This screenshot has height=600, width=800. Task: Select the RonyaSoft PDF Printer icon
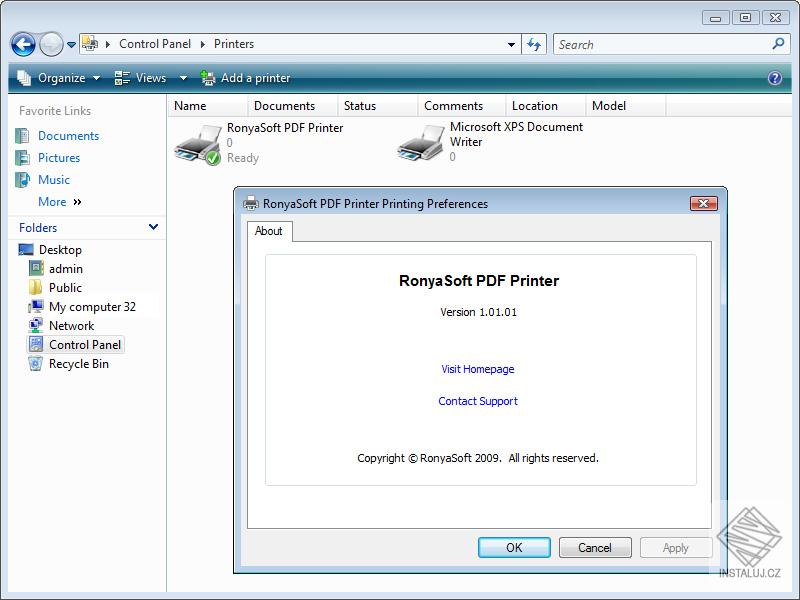tap(198, 144)
